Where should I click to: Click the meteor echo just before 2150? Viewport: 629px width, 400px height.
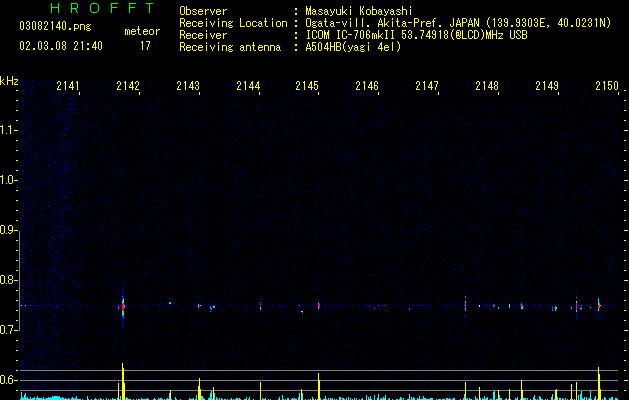[599, 307]
